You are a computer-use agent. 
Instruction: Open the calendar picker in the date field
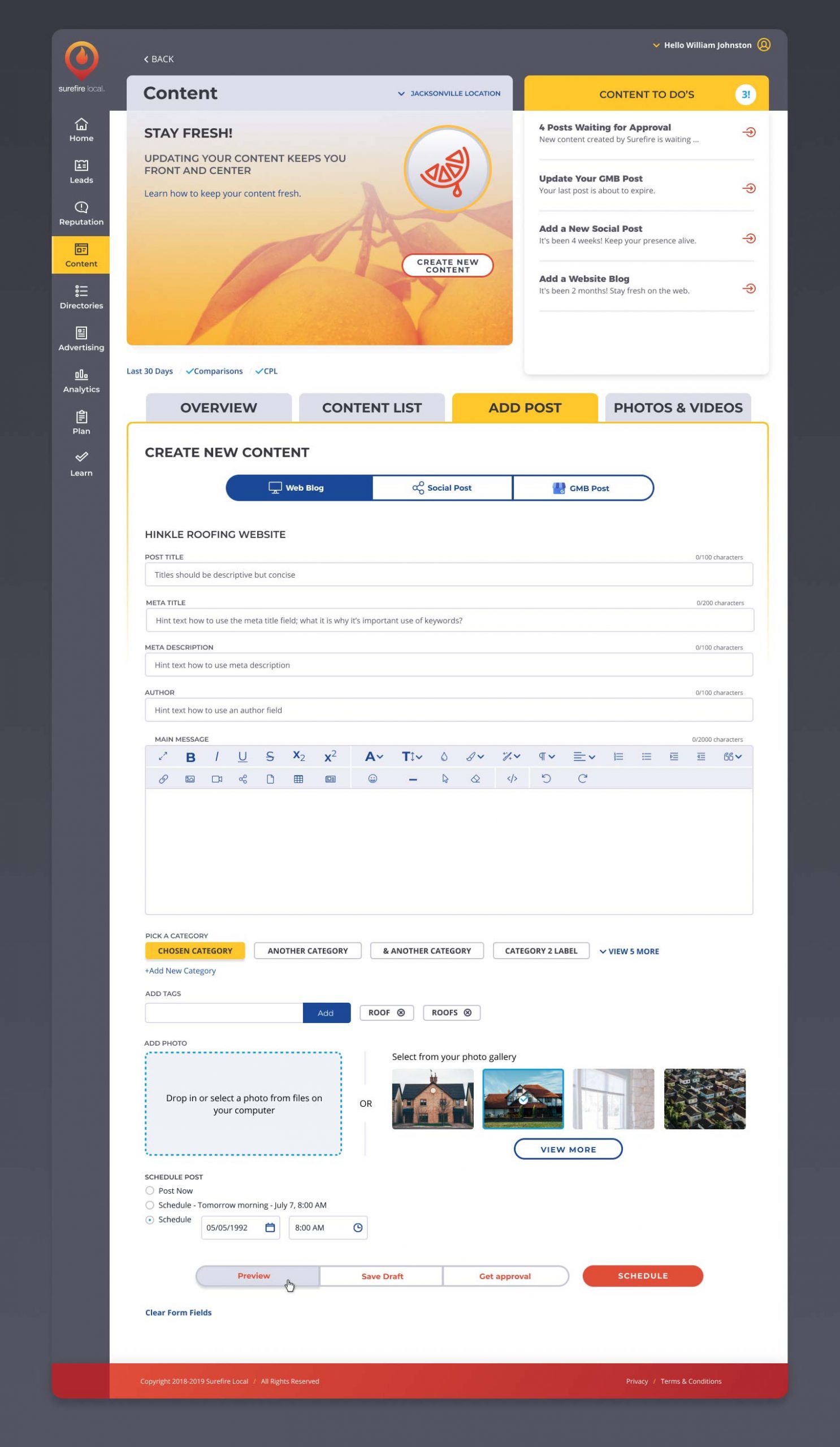270,1228
